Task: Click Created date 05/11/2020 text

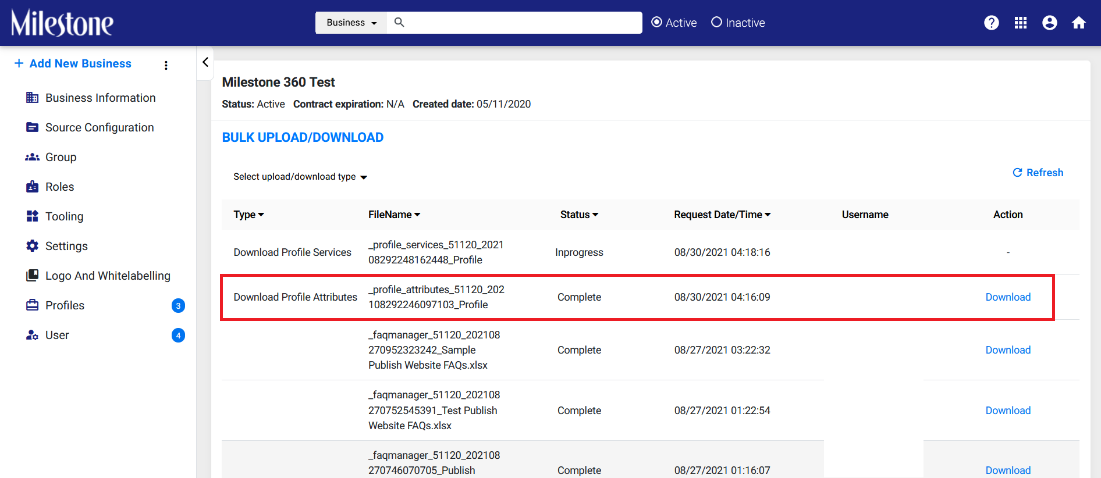Action: [x=472, y=105]
